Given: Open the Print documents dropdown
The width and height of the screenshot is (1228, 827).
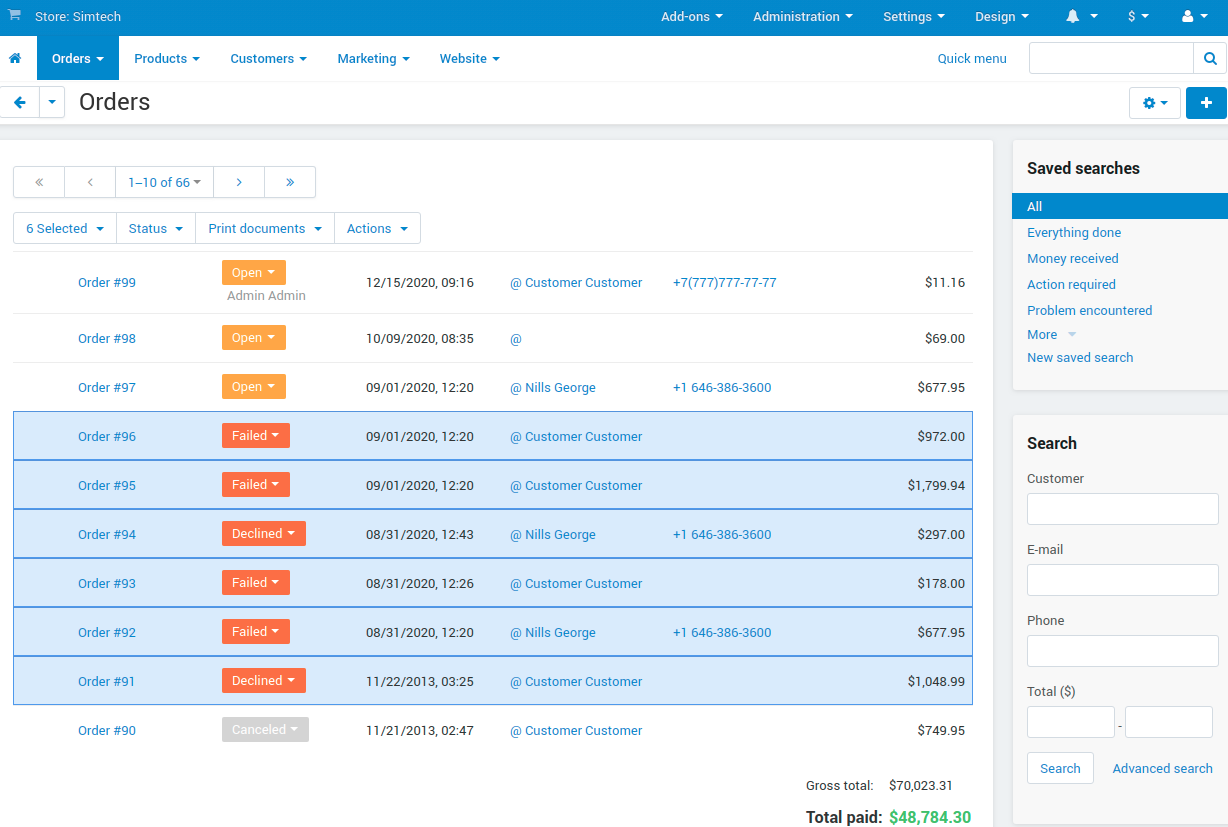Looking at the screenshot, I should (265, 228).
